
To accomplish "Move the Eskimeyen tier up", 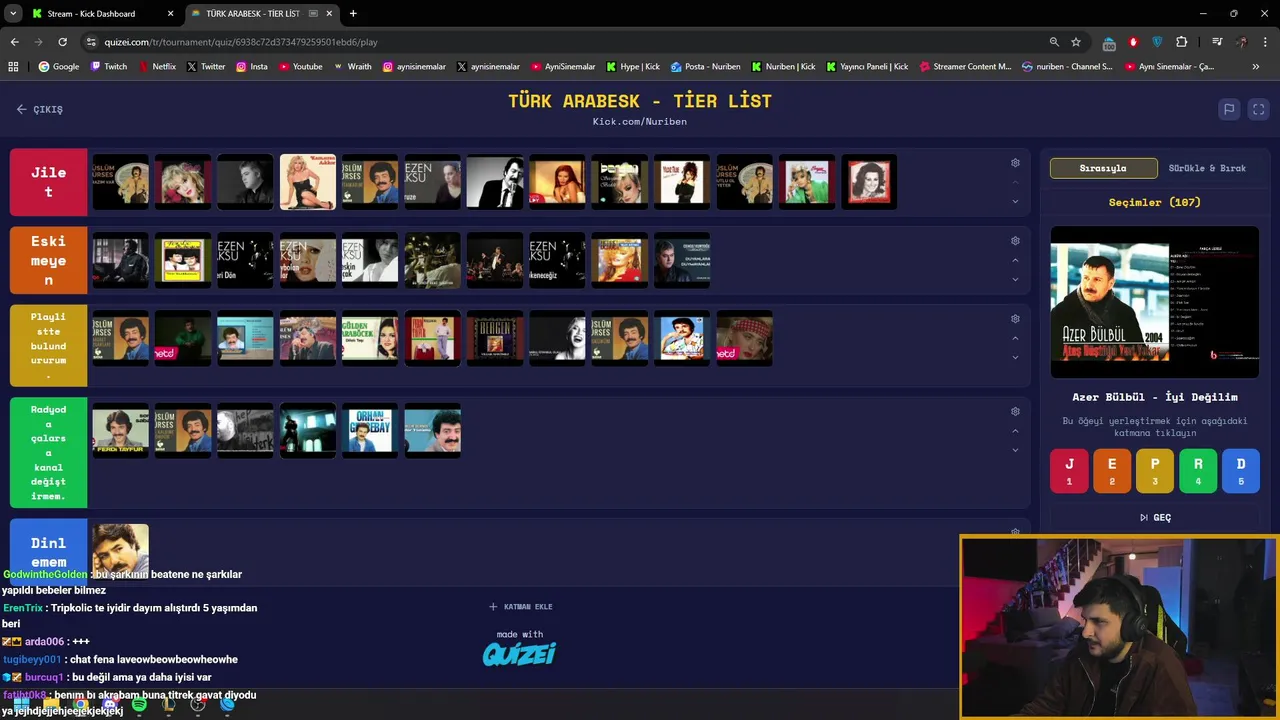I will point(1015,260).
